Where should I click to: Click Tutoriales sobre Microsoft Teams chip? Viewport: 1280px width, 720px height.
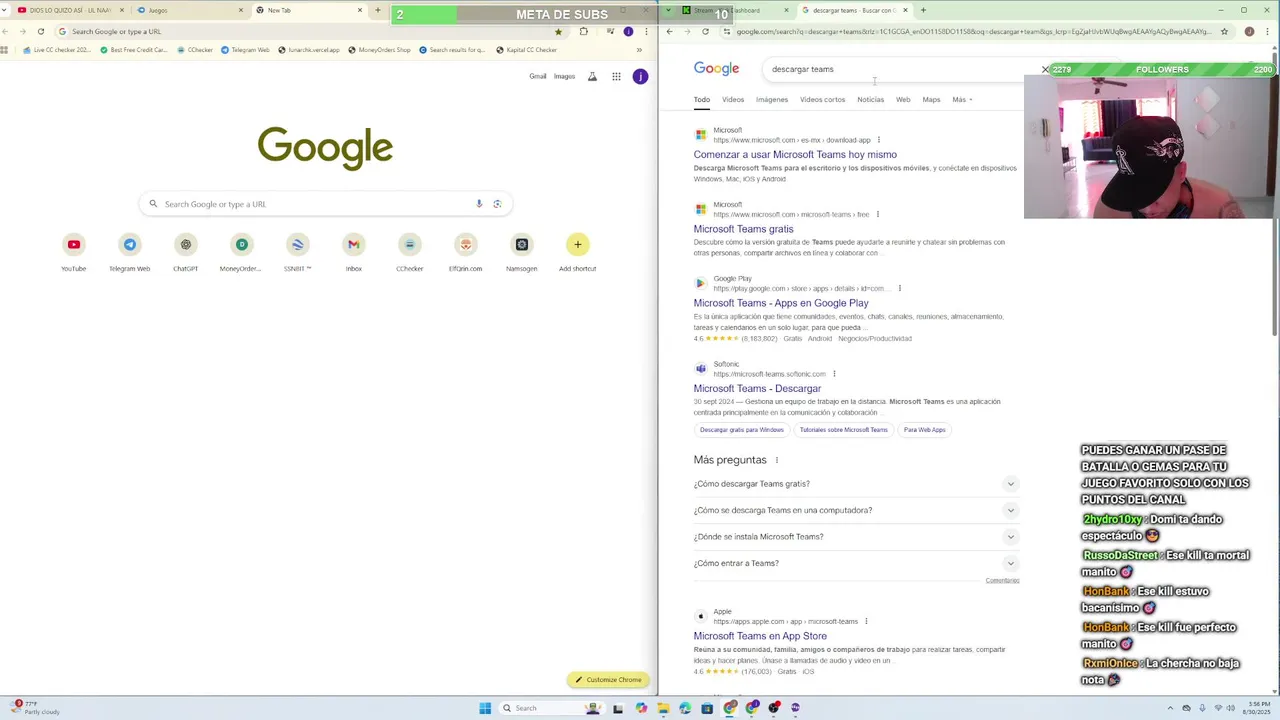coord(843,430)
